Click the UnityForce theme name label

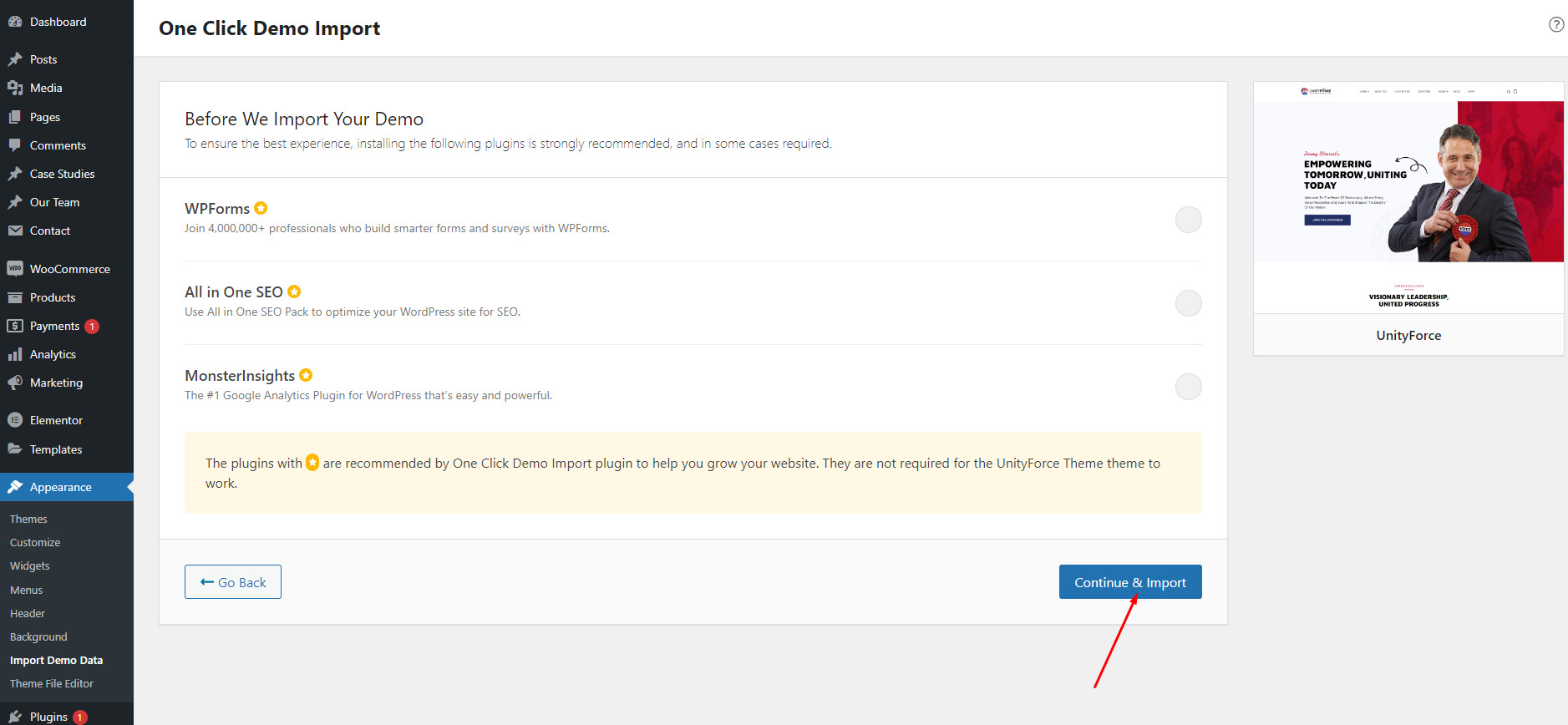(x=1408, y=335)
